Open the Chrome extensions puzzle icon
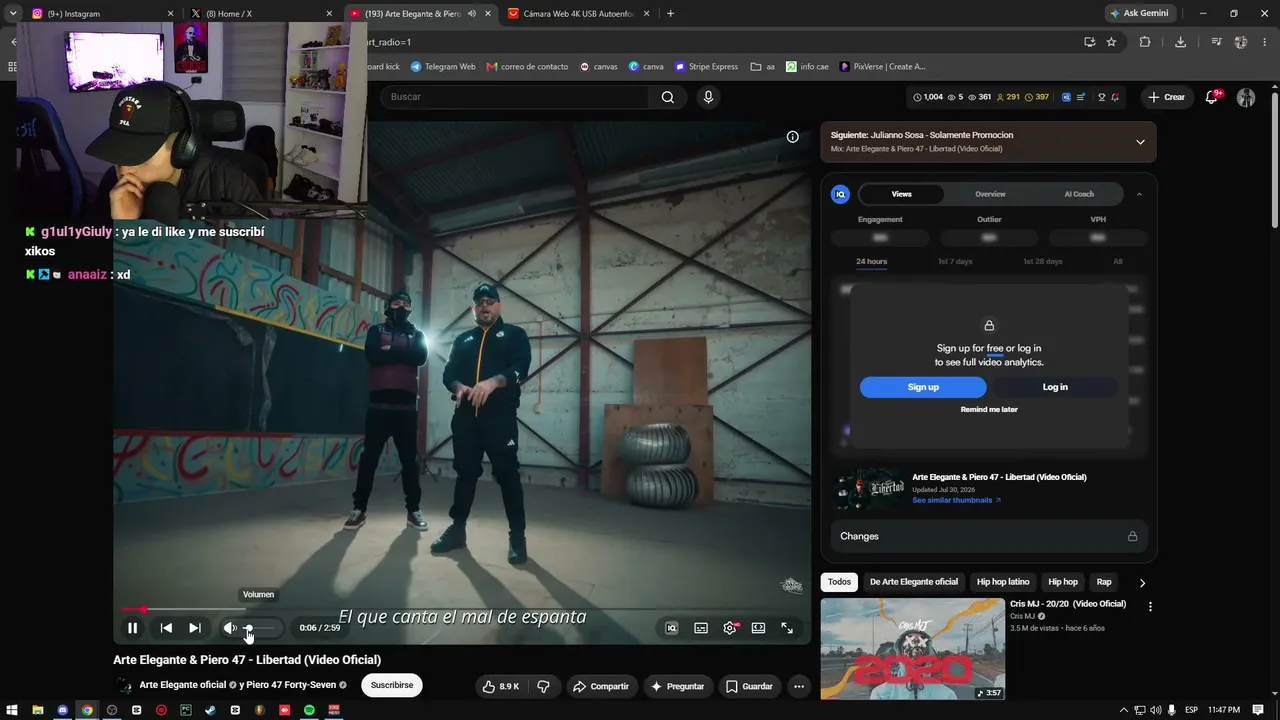 (1145, 42)
